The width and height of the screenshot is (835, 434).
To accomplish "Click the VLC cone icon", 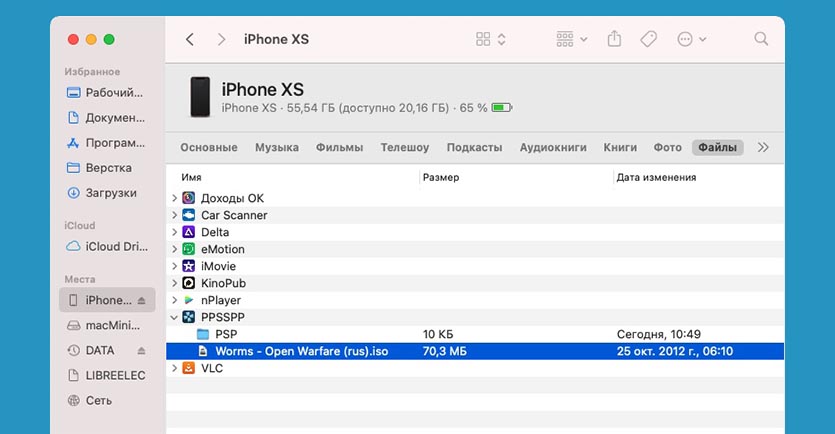I will 189,368.
